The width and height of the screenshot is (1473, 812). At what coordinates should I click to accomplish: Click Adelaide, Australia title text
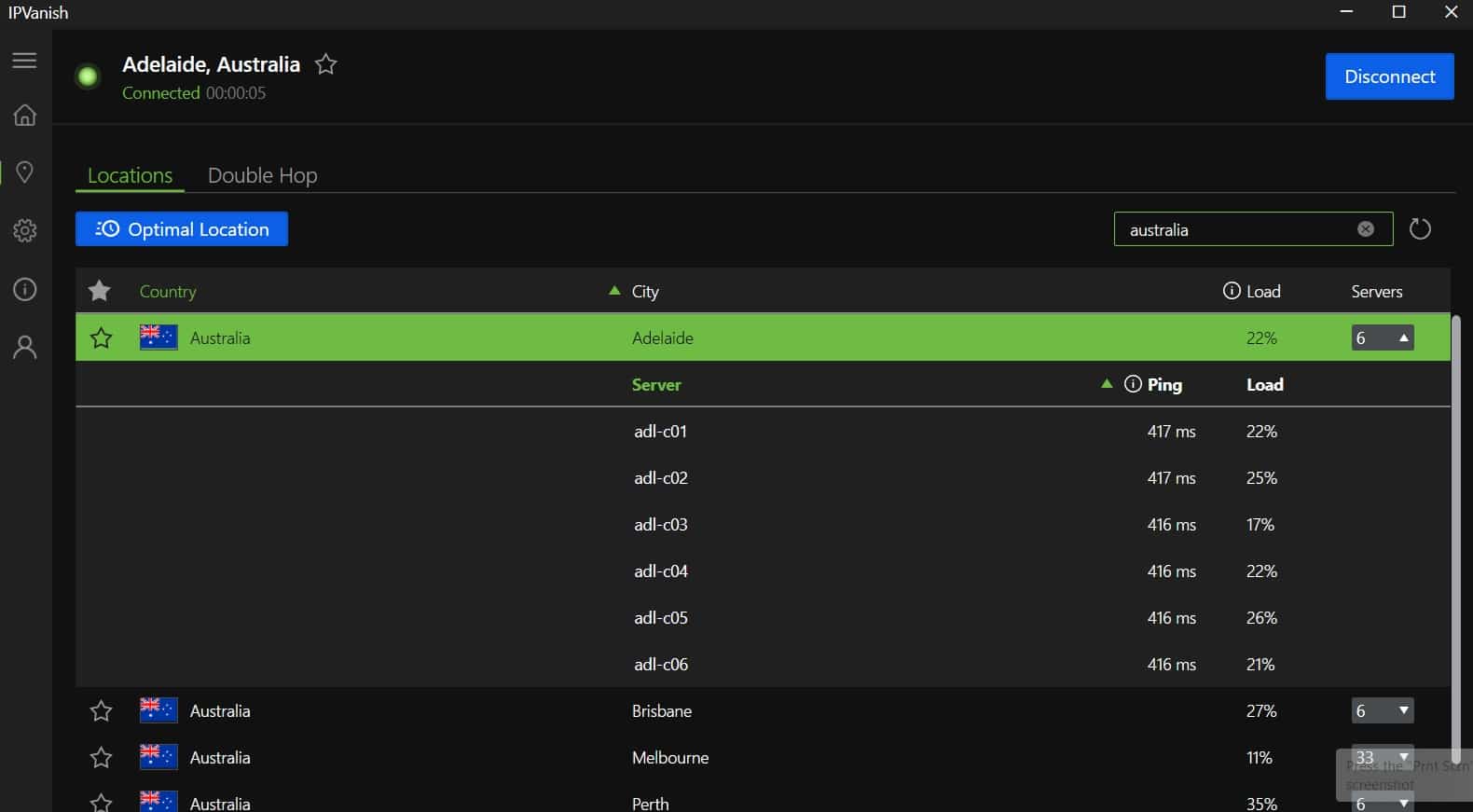point(212,64)
